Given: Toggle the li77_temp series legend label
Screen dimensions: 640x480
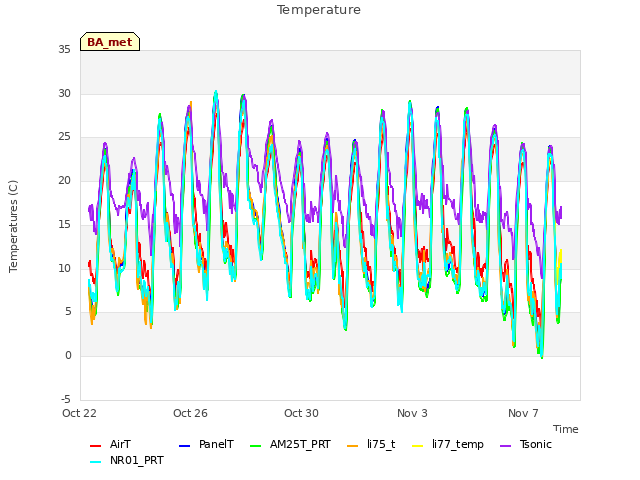Looking at the screenshot, I should point(458,444).
